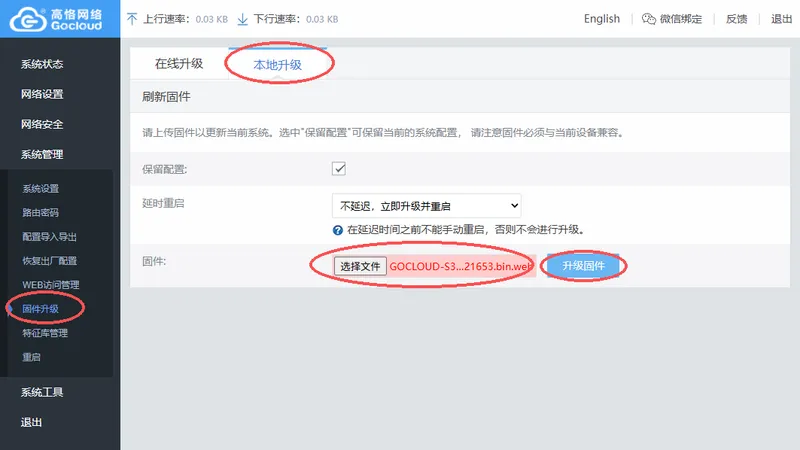The width and height of the screenshot is (800, 450).
Task: Switch language via English link
Action: (x=602, y=19)
